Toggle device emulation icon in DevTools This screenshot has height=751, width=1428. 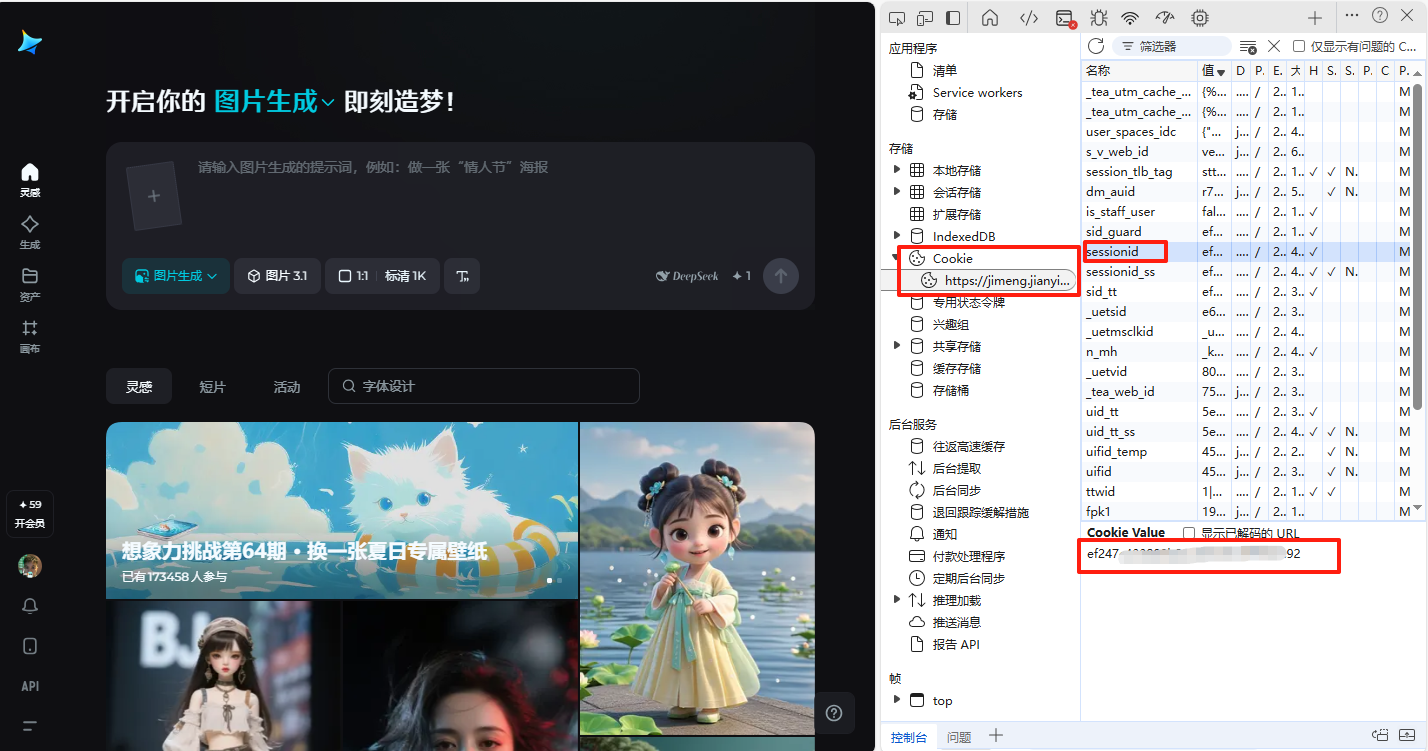[x=925, y=18]
